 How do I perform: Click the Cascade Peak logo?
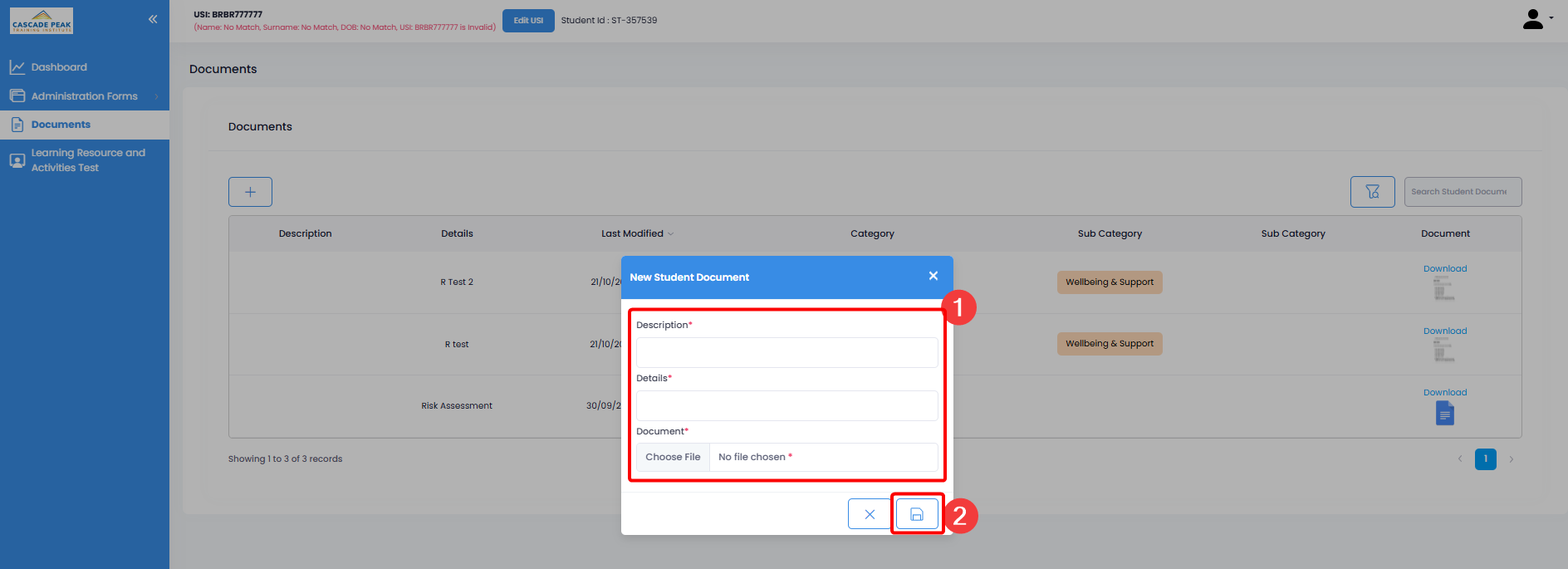point(42,21)
